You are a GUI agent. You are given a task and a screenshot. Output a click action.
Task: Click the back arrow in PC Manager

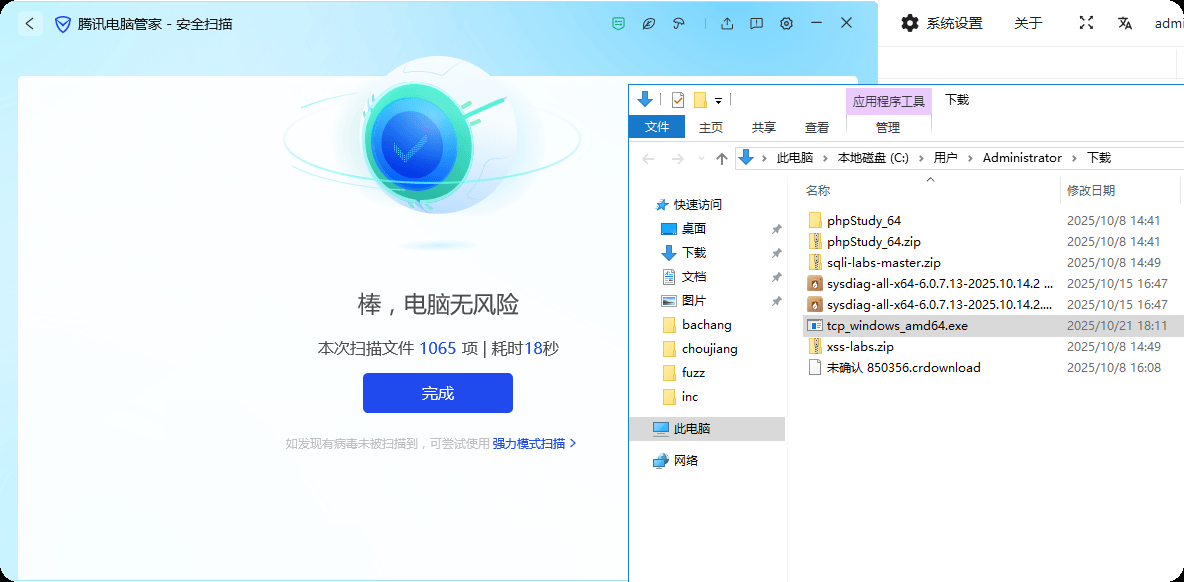tap(28, 22)
